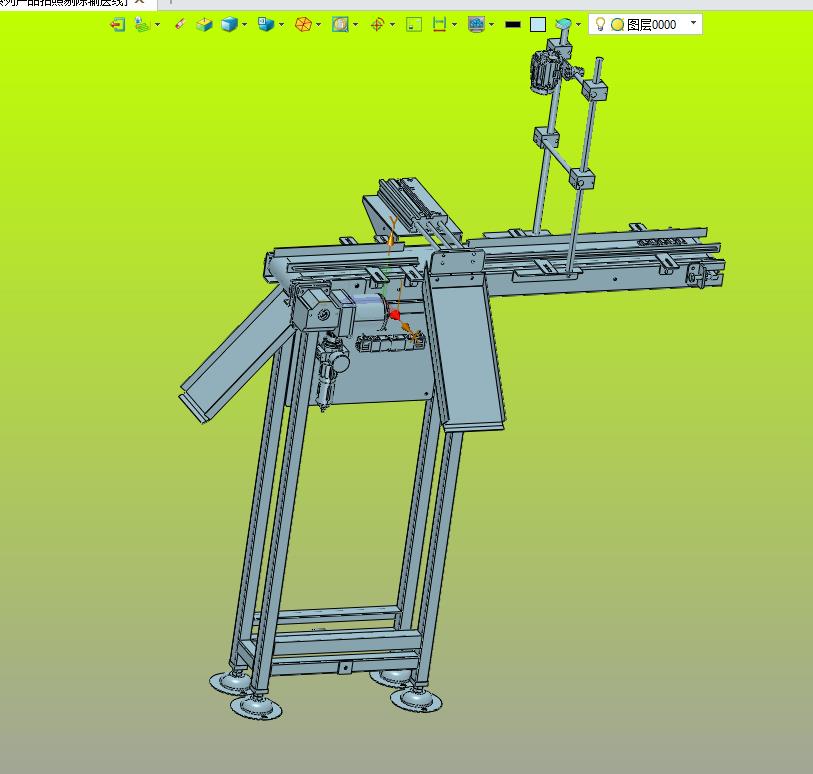
Task: Open dropdown beside view orientation box
Action: [282, 24]
